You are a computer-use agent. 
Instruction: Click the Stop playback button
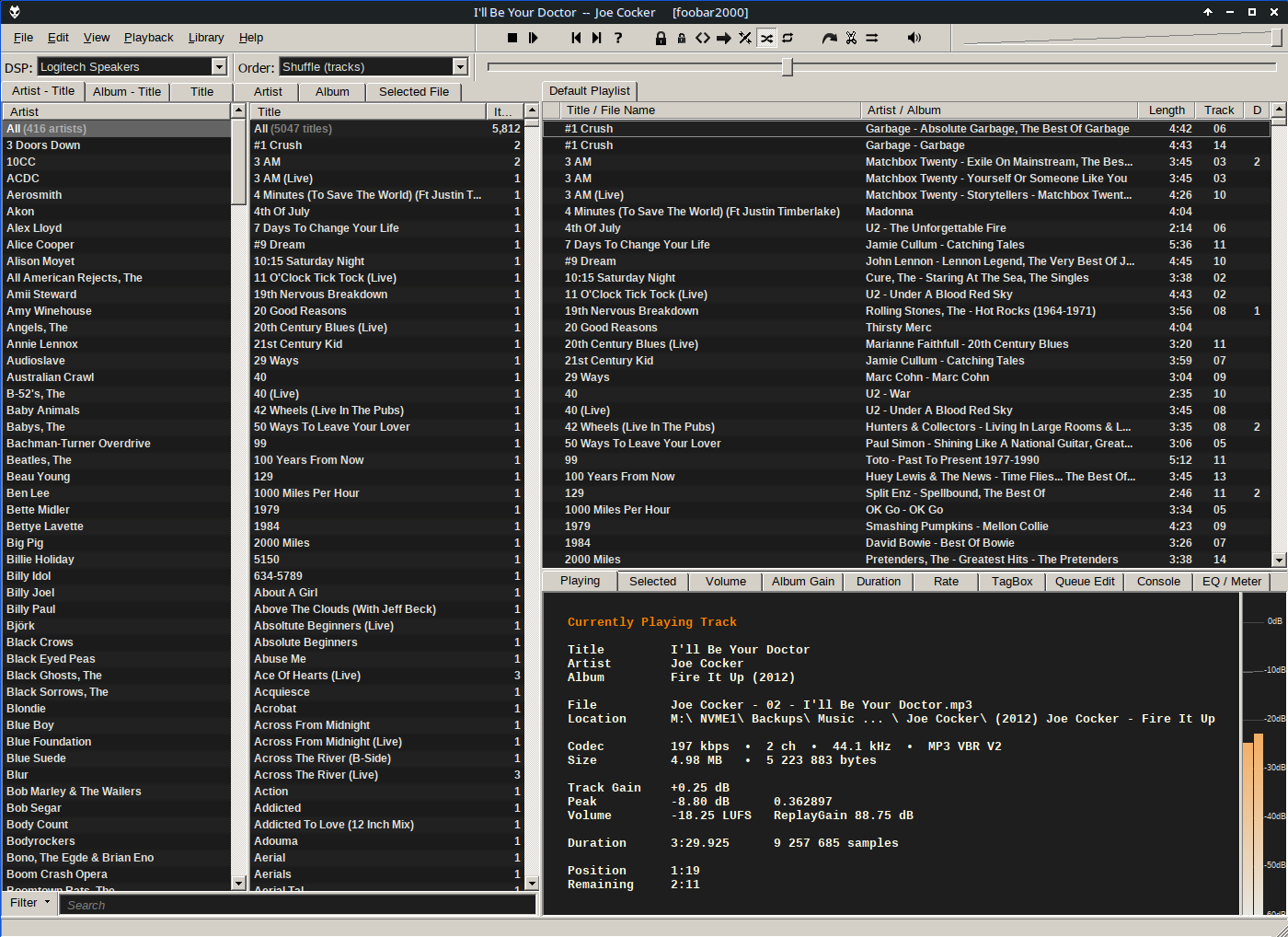point(512,38)
